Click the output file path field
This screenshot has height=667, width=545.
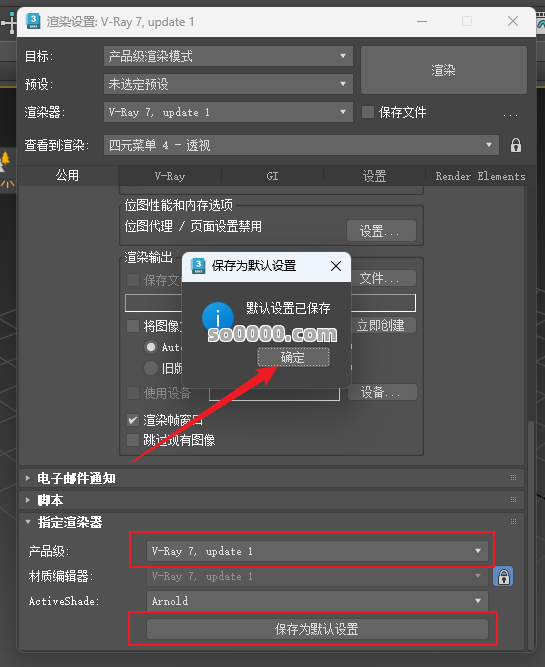pyautogui.click(x=270, y=303)
